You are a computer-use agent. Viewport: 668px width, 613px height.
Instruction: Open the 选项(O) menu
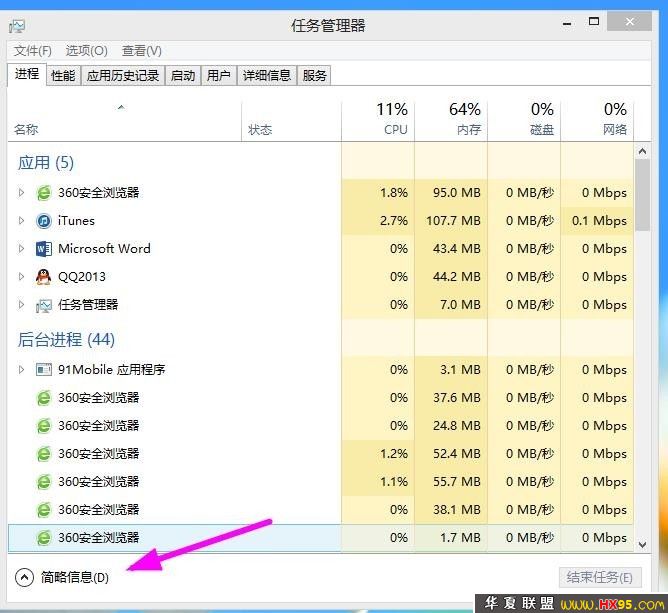[87, 51]
